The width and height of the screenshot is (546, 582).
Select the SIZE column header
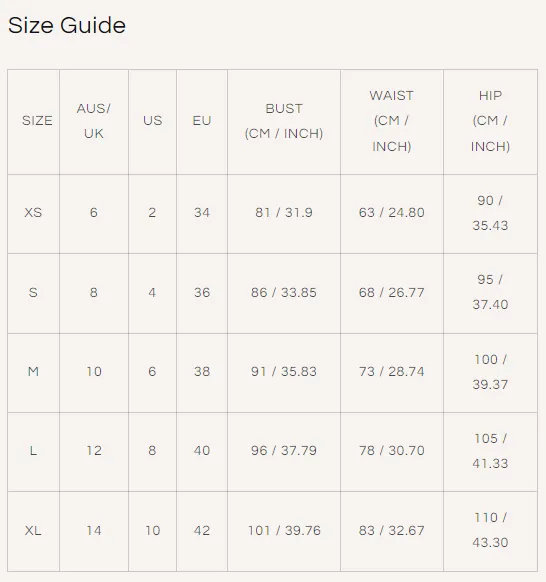pos(37,121)
